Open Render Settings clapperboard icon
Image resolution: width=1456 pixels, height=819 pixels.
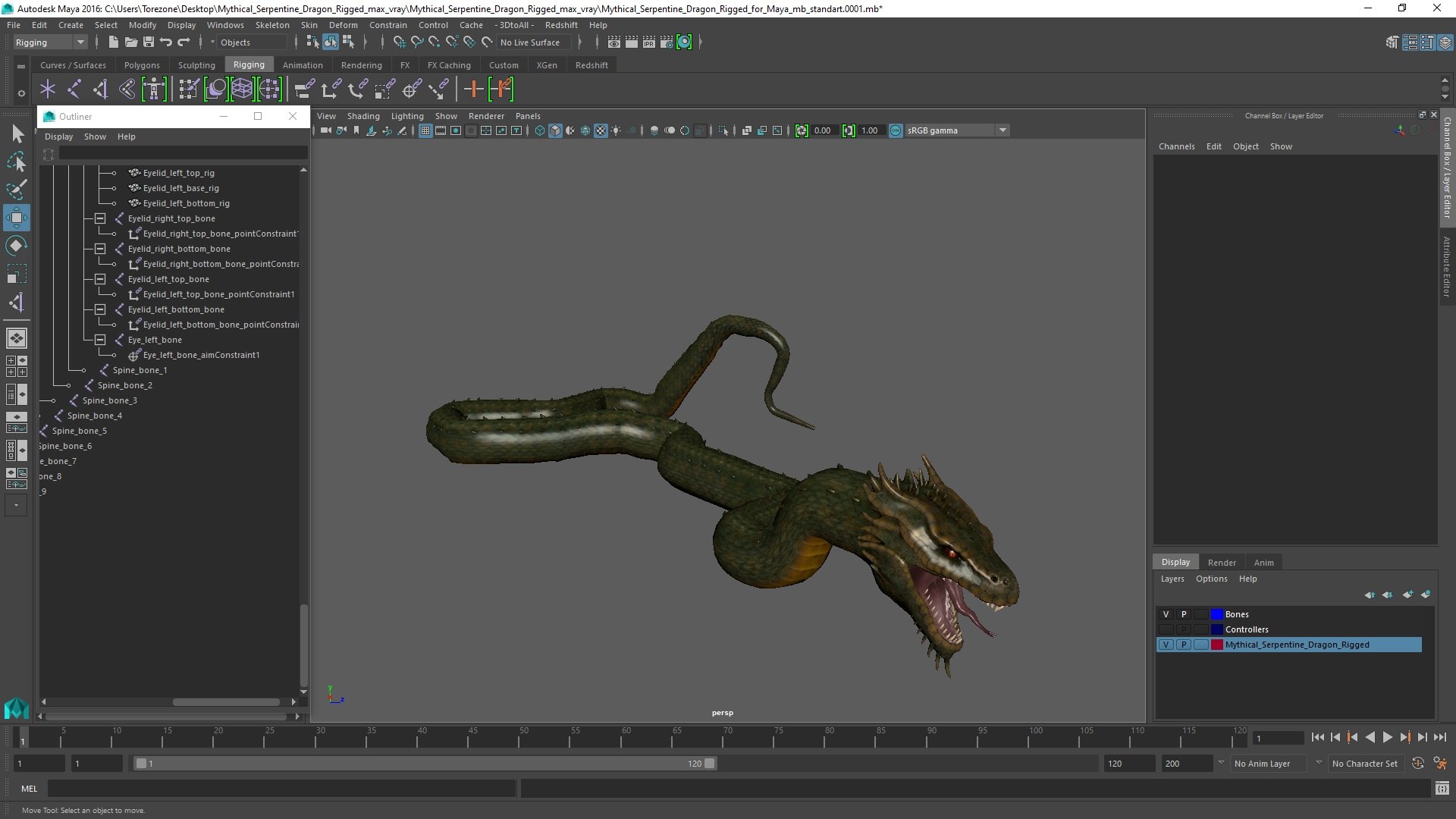click(x=667, y=42)
